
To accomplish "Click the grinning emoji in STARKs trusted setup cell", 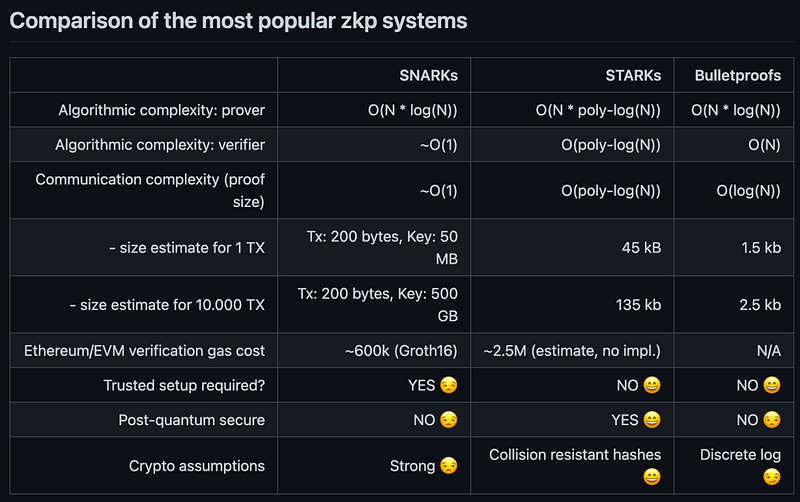I will coord(651,386).
